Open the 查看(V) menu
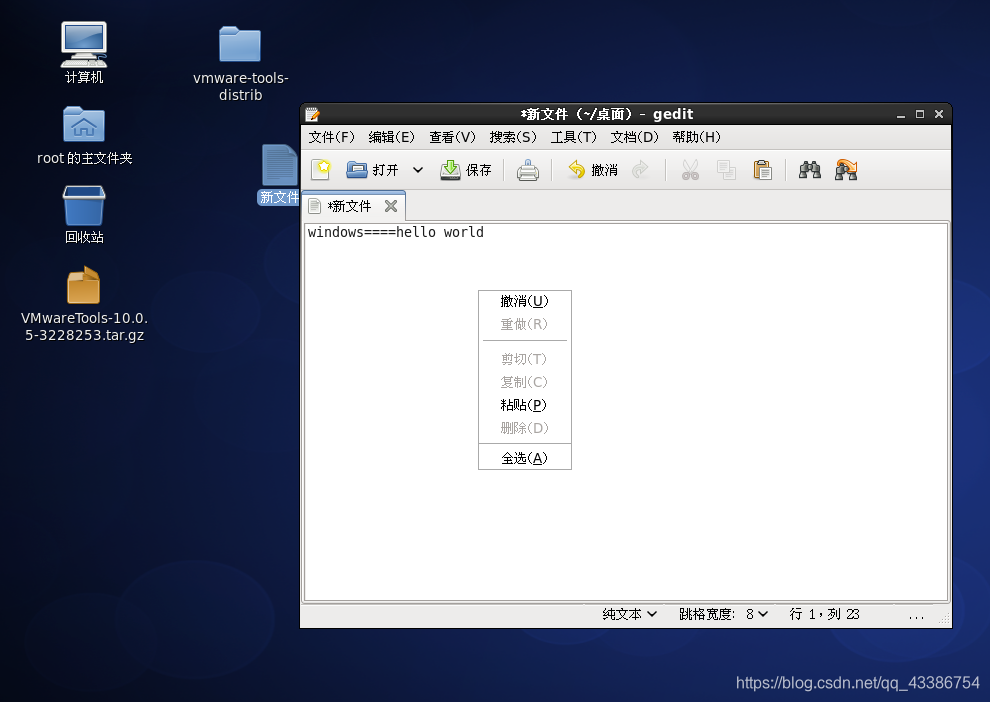 tap(452, 137)
